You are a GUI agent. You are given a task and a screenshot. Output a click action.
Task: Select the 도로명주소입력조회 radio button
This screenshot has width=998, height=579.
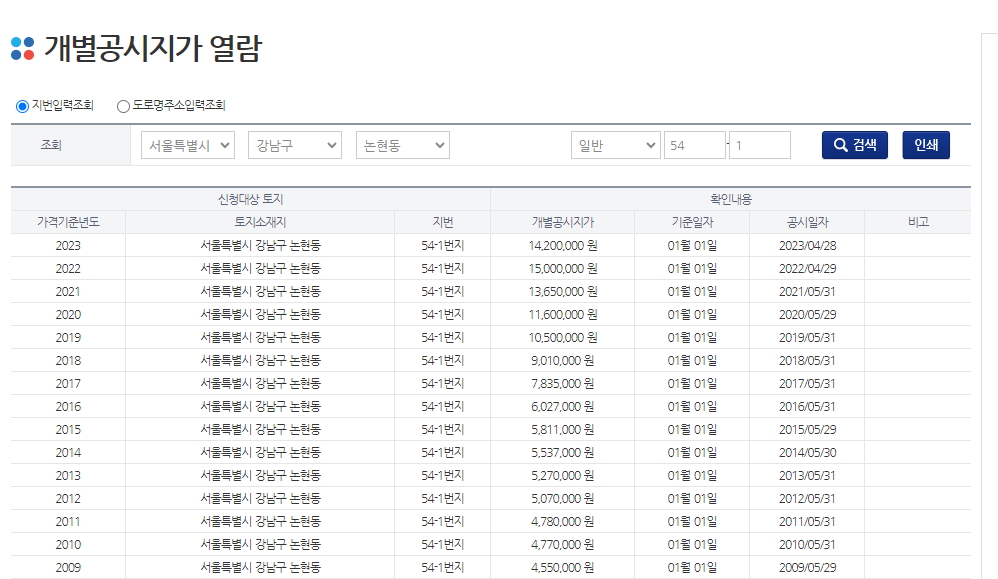pos(122,105)
